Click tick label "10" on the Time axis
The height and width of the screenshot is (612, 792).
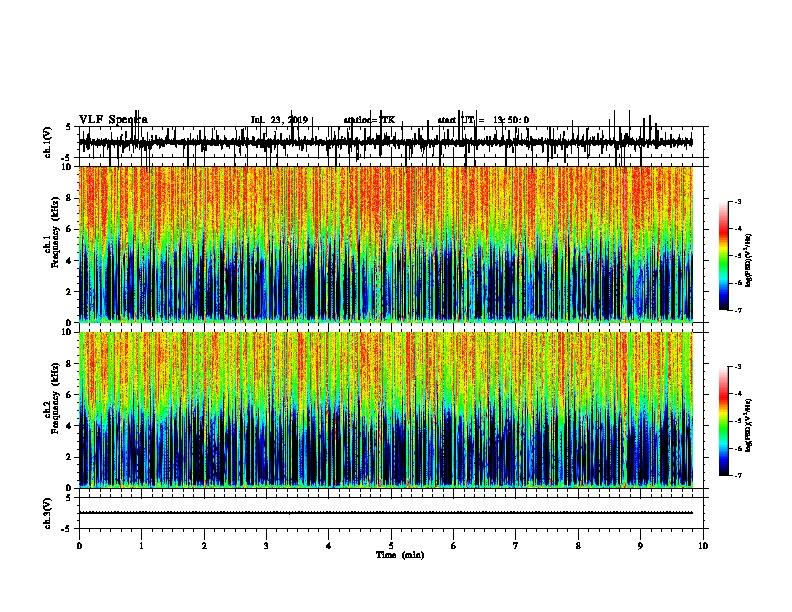703,546
